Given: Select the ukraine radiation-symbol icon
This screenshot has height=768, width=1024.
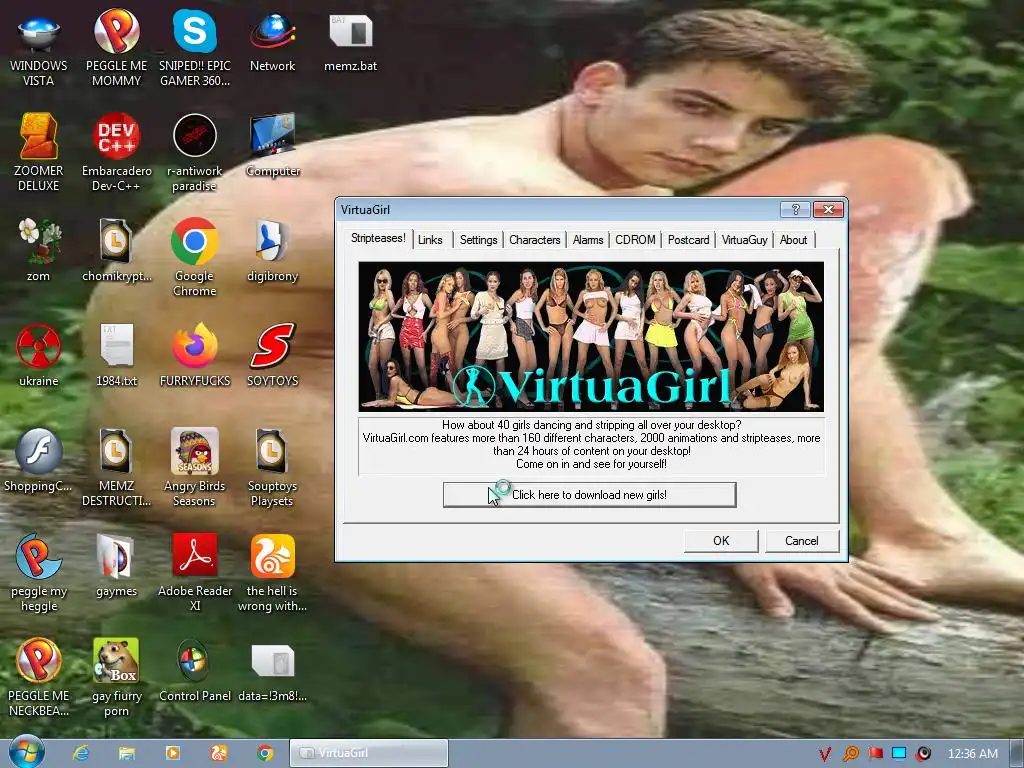Looking at the screenshot, I should click(x=39, y=356).
